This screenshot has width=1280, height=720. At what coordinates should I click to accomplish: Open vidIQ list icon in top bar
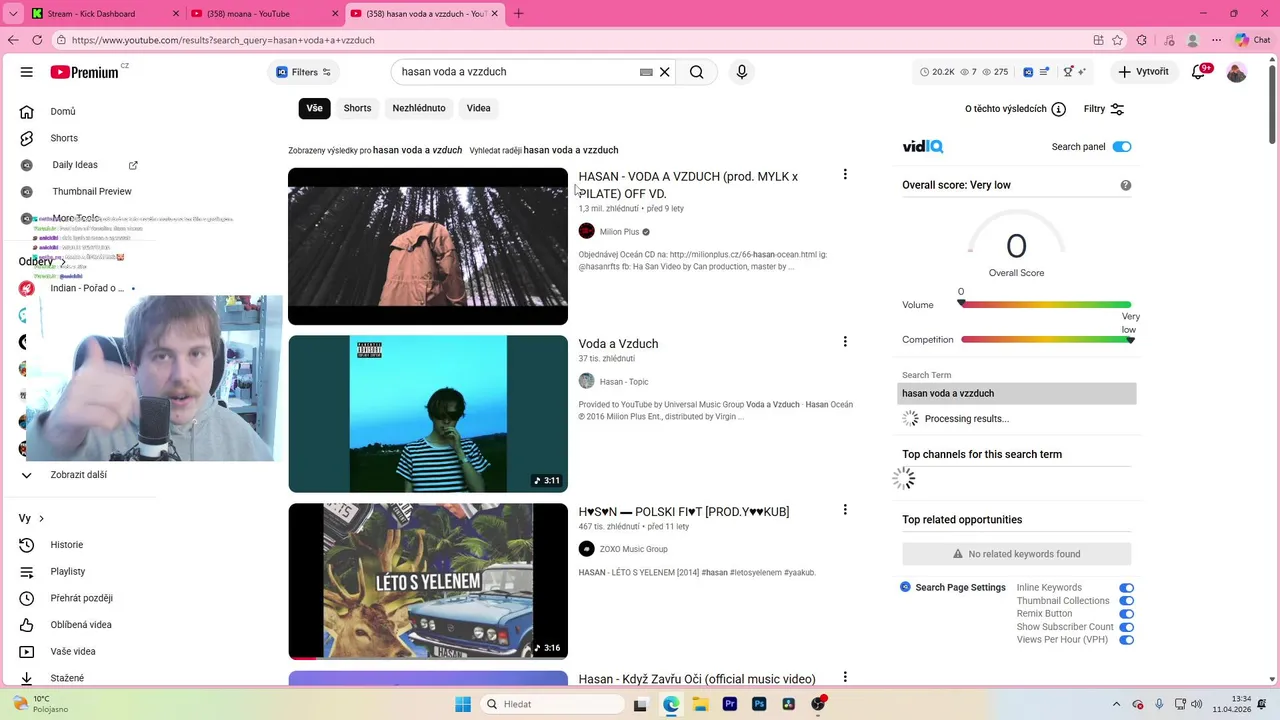pyautogui.click(x=1045, y=72)
